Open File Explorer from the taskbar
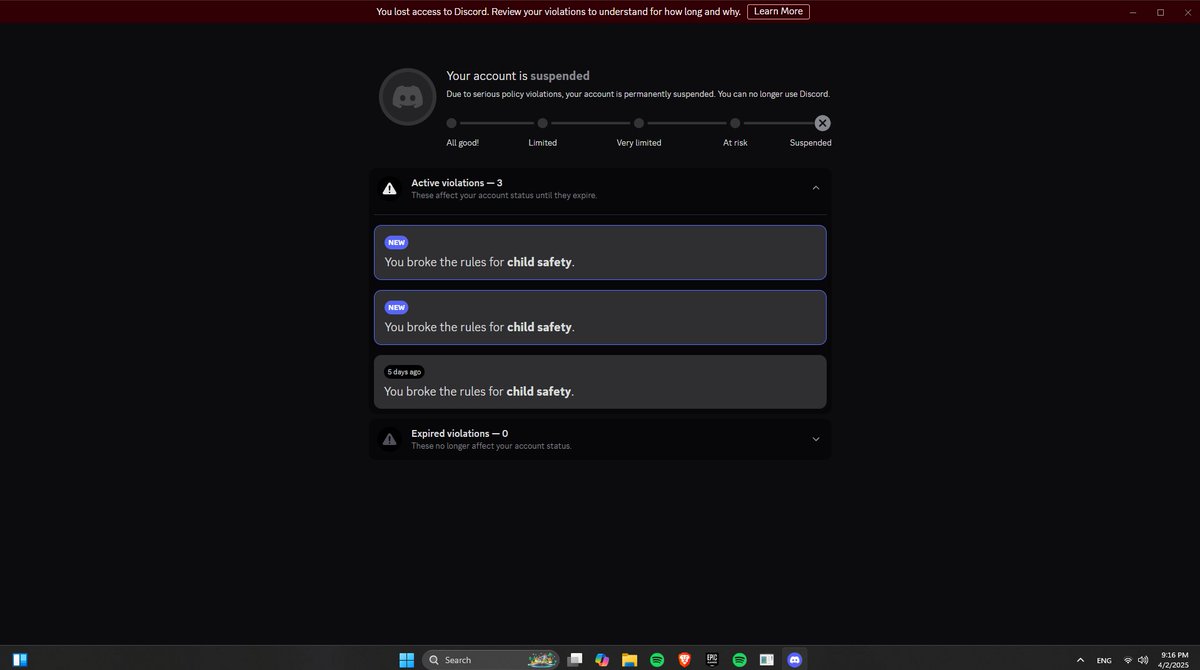The height and width of the screenshot is (670, 1200). [x=630, y=660]
